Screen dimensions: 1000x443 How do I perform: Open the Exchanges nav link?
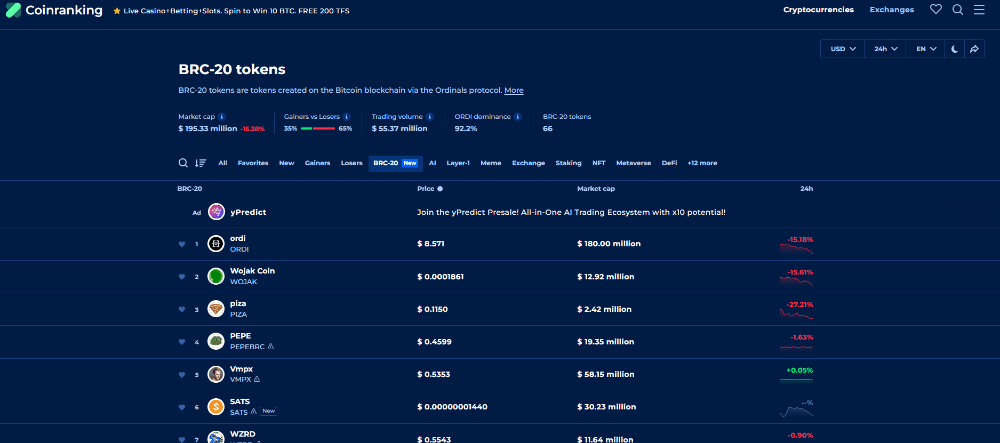pos(892,10)
